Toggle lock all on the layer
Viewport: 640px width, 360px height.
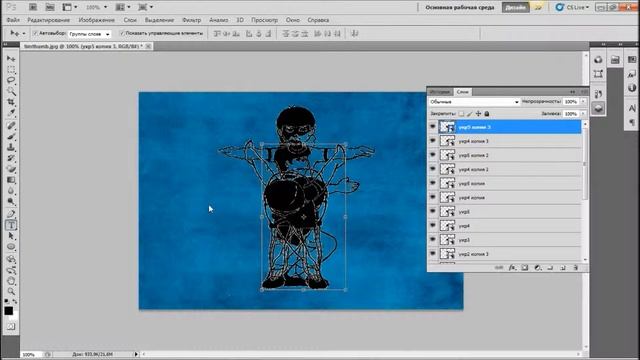coord(487,114)
